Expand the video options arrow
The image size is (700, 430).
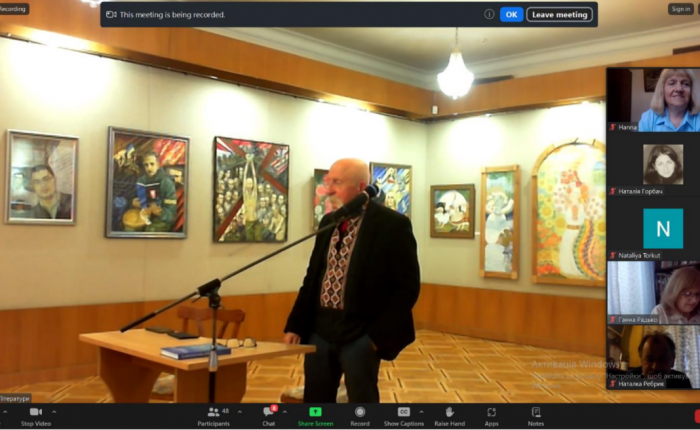point(54,411)
